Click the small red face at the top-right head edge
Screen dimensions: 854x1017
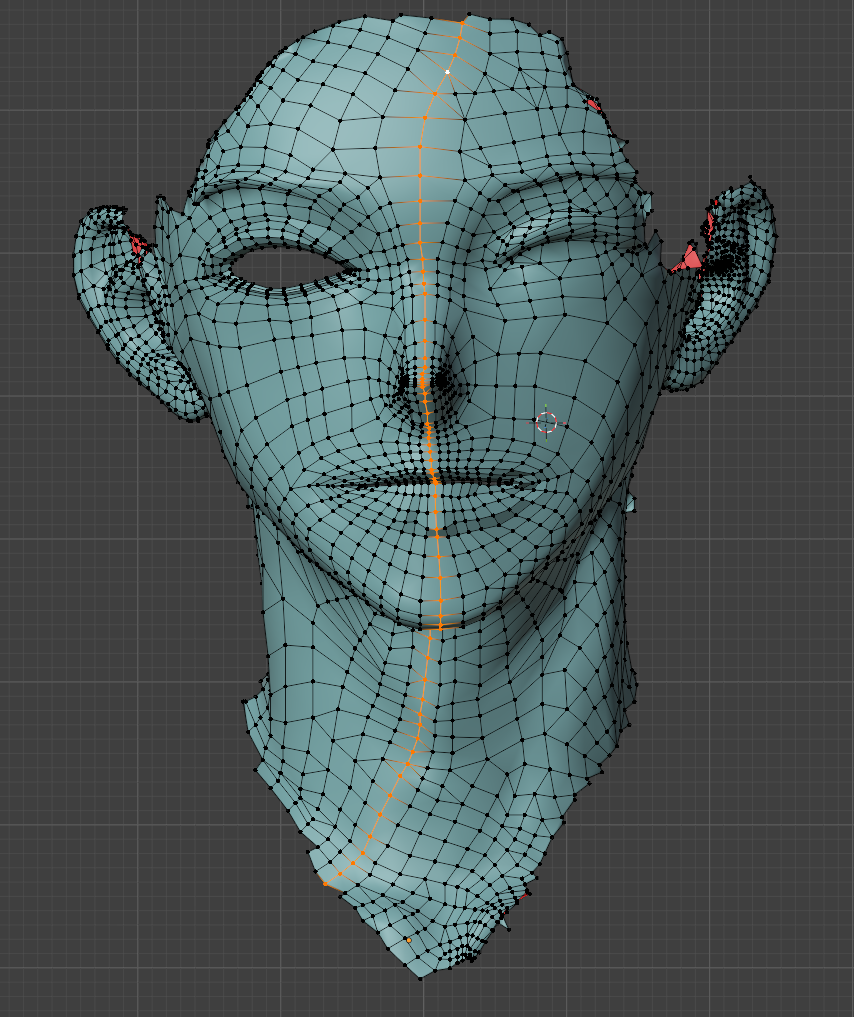593,104
